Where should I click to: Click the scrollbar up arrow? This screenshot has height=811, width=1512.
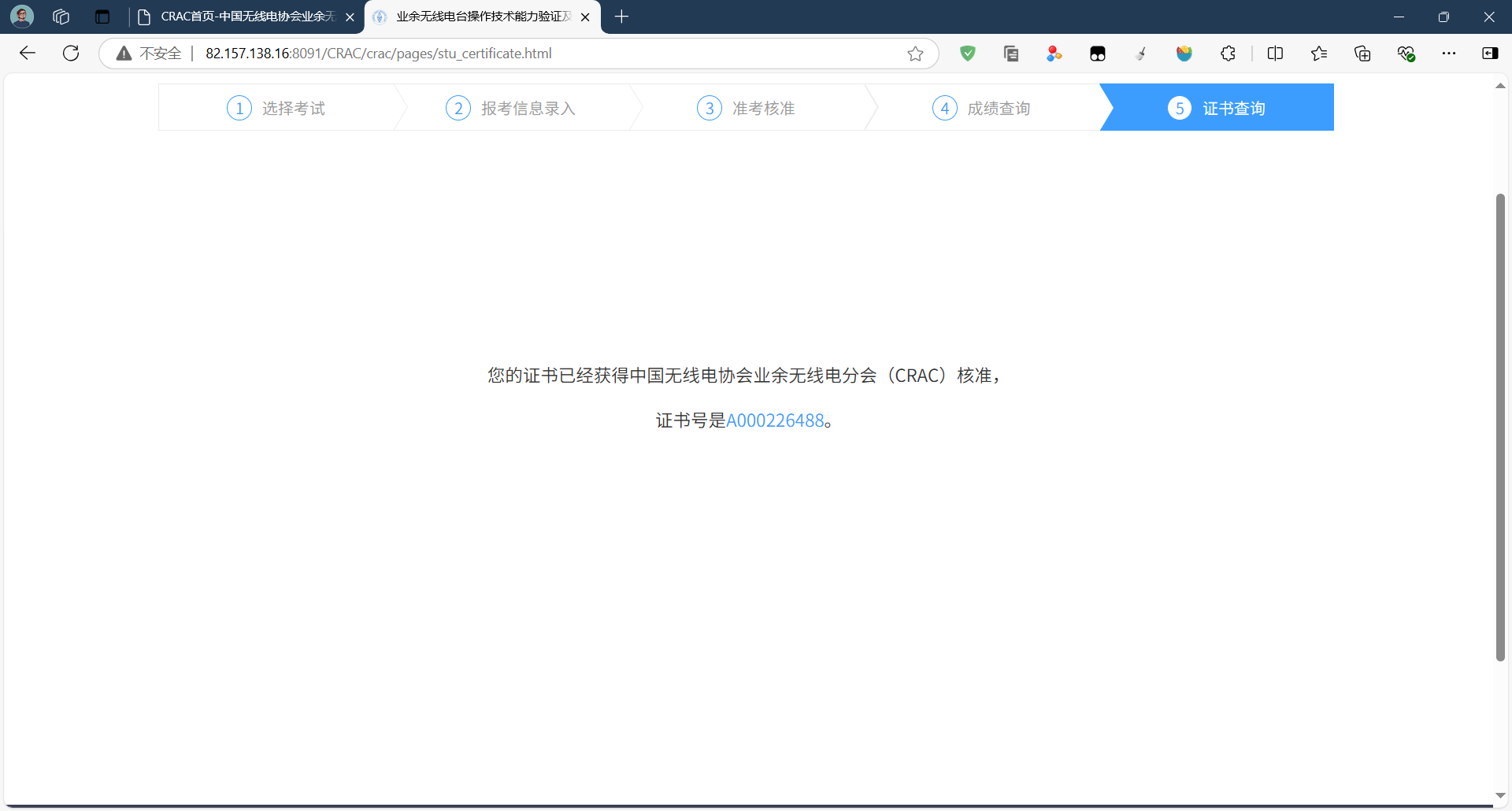(1500, 86)
